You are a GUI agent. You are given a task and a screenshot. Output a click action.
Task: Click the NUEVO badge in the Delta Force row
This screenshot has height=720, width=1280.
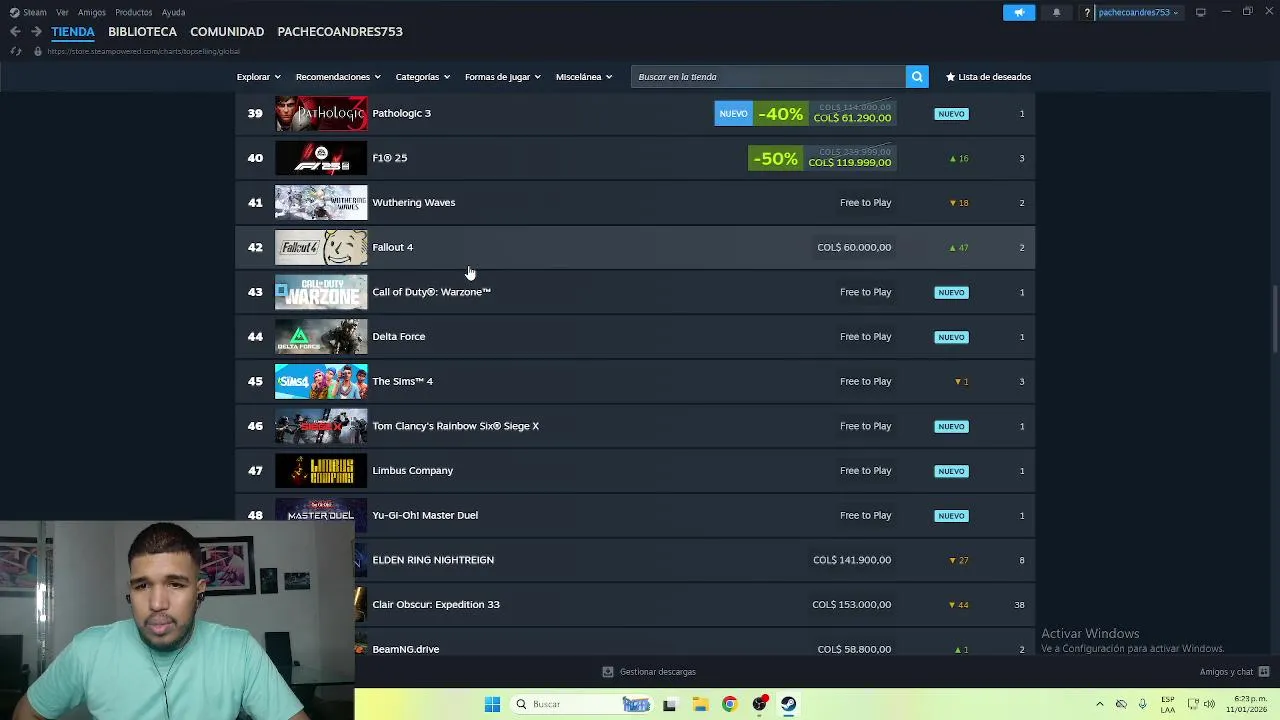pos(951,337)
